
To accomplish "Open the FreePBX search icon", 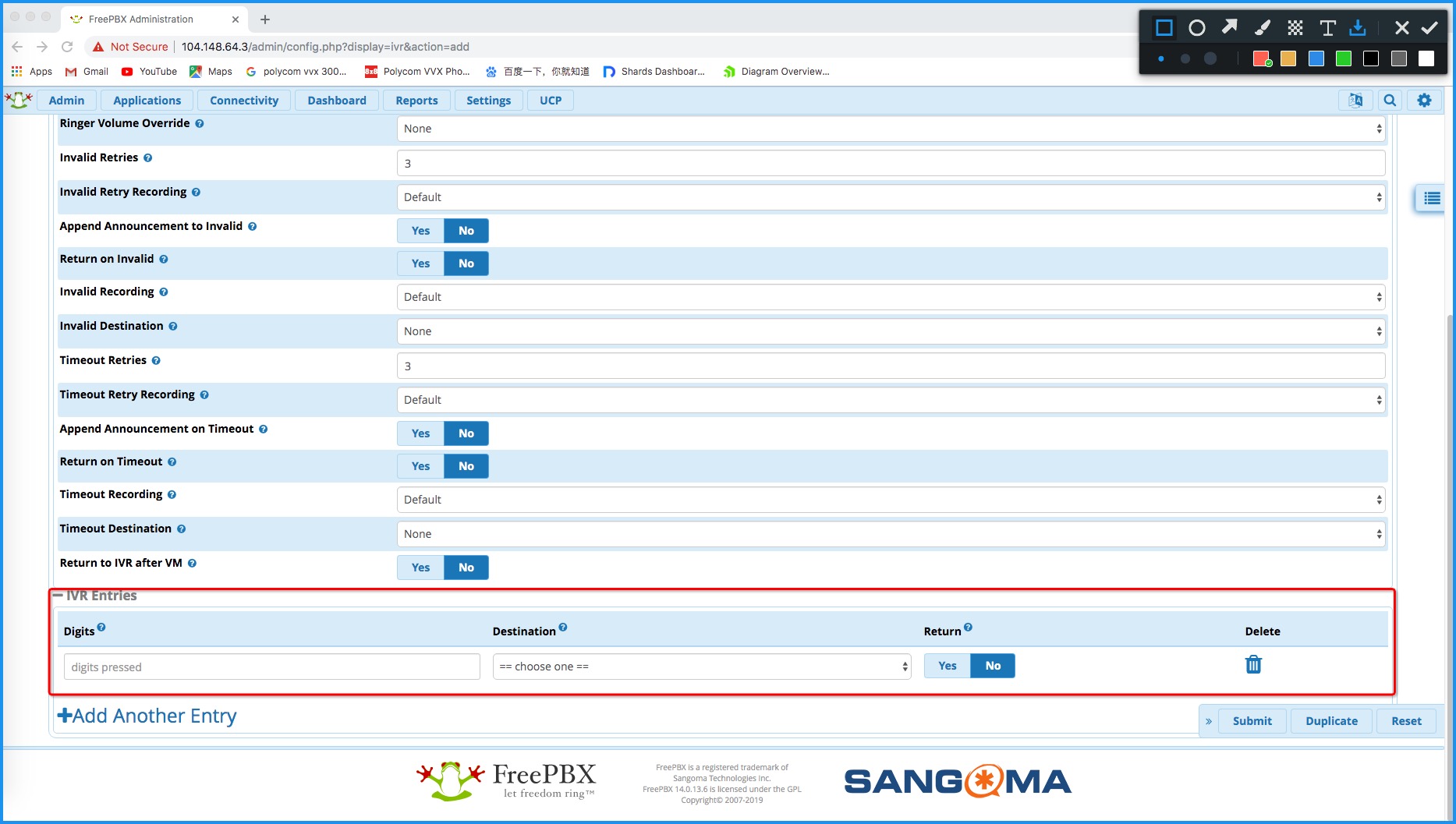I will point(1390,101).
